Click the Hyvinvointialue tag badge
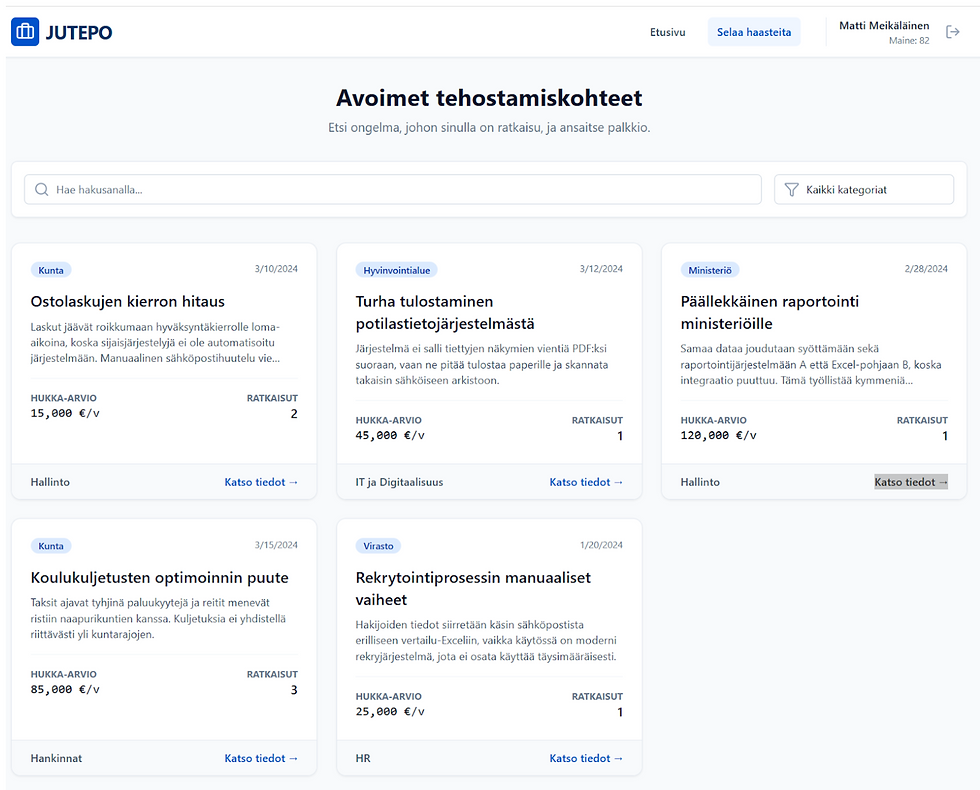Image resolution: width=980 pixels, height=790 pixels. 396,270
